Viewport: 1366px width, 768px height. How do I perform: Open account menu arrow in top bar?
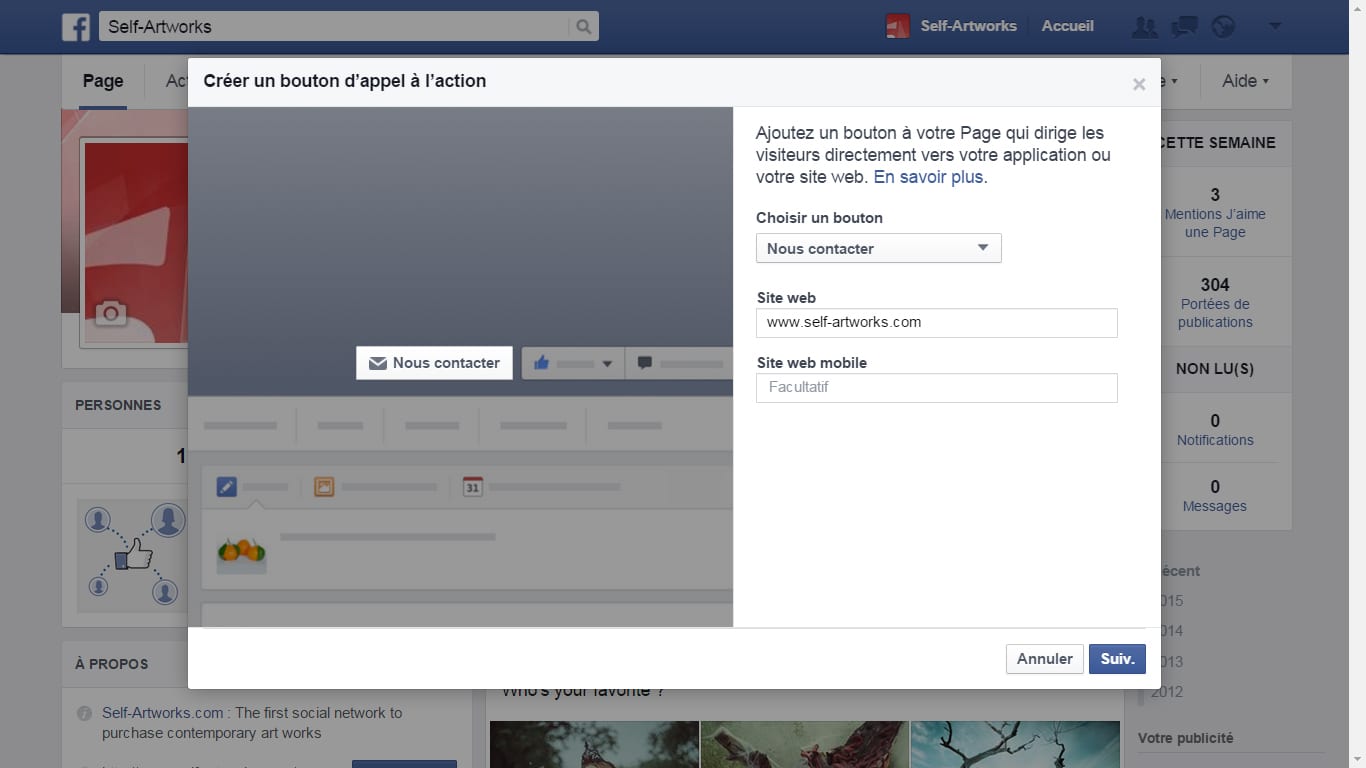[x=1274, y=26]
